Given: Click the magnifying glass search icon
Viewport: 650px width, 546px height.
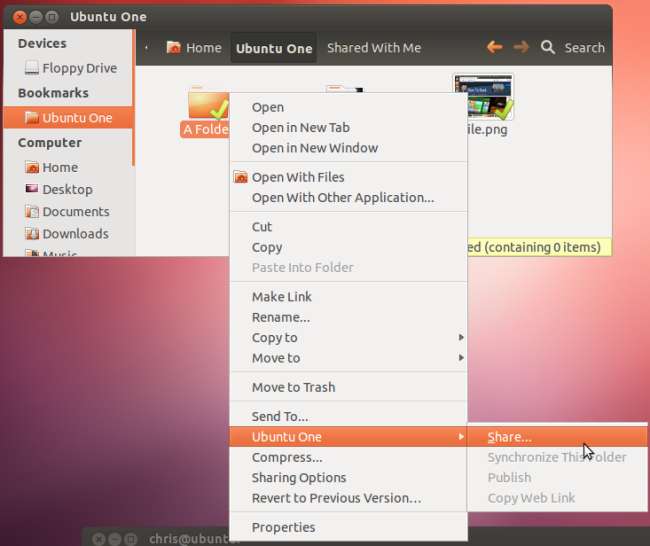Looking at the screenshot, I should 548,47.
